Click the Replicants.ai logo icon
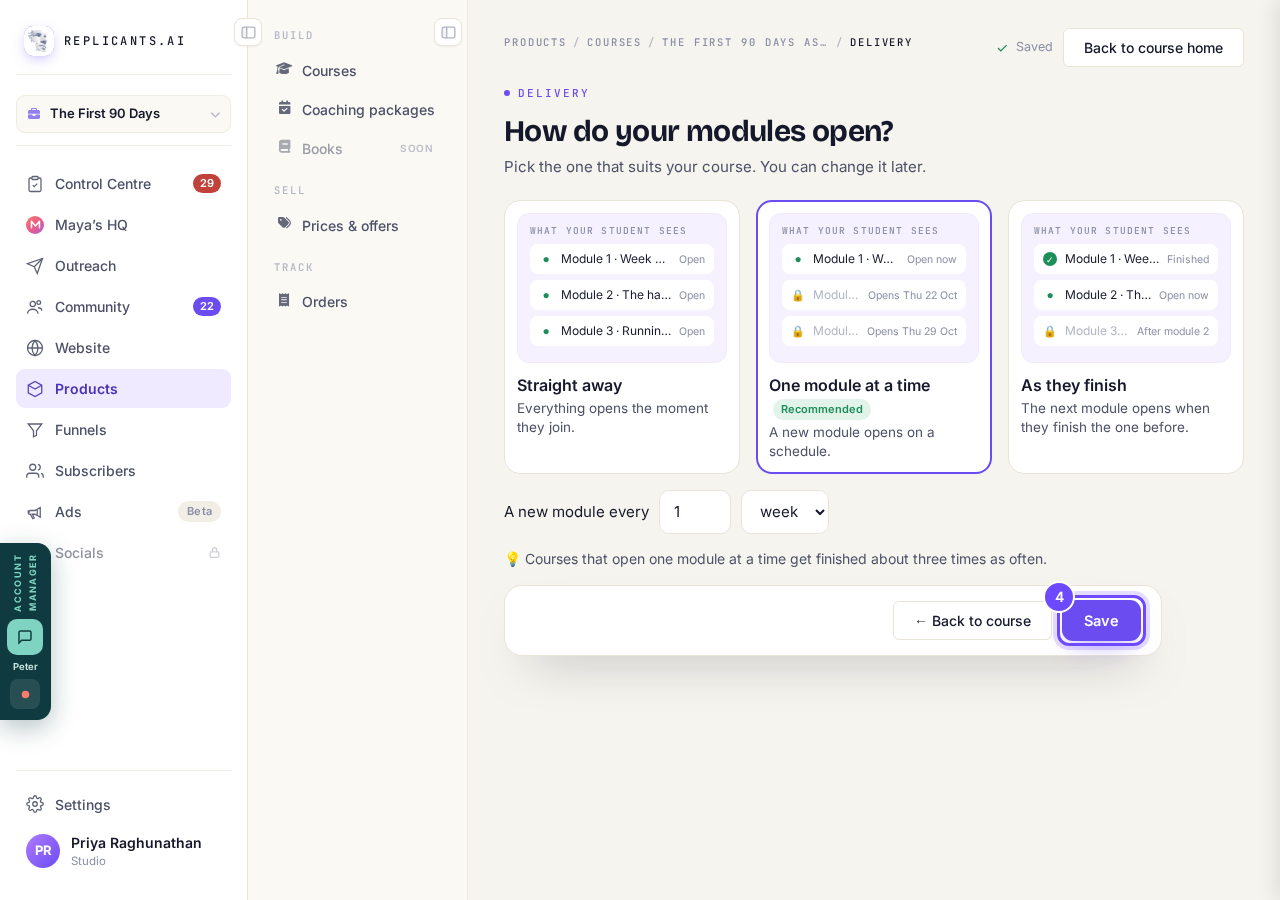The height and width of the screenshot is (900, 1280). point(39,41)
